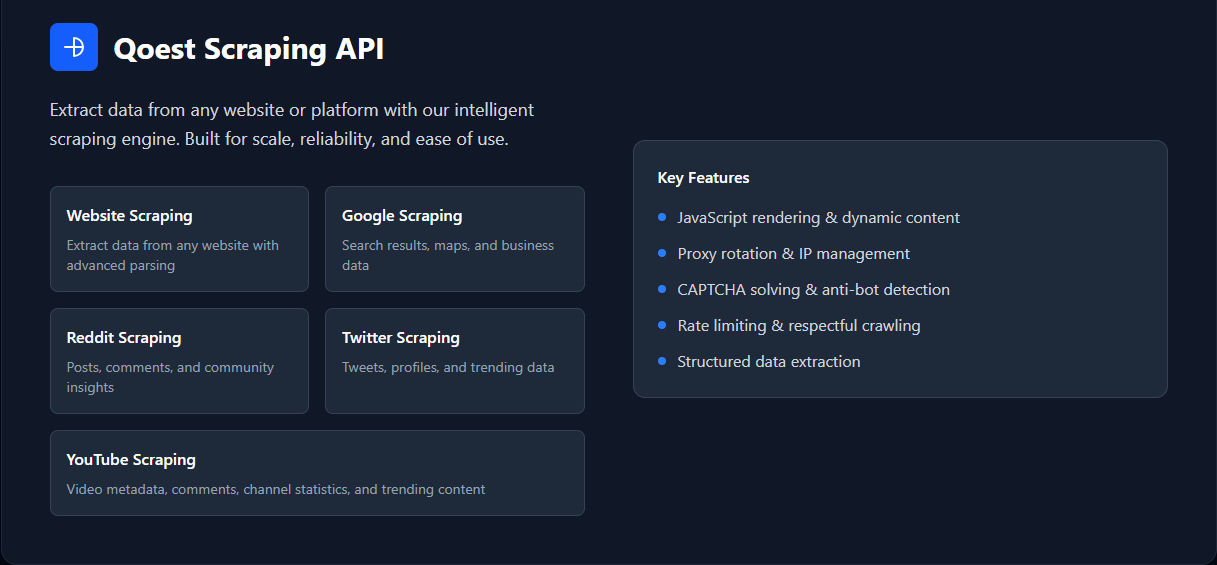Open the Google Scraping card
This screenshot has height=565, width=1217.
point(455,239)
